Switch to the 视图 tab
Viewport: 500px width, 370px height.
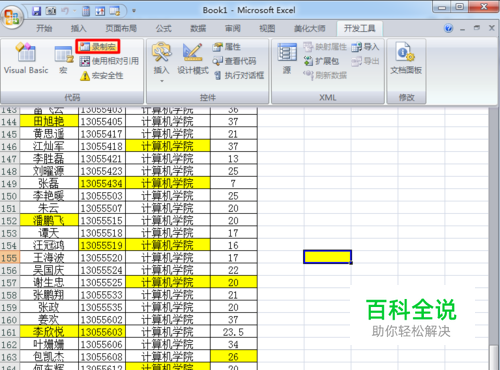click(267, 28)
